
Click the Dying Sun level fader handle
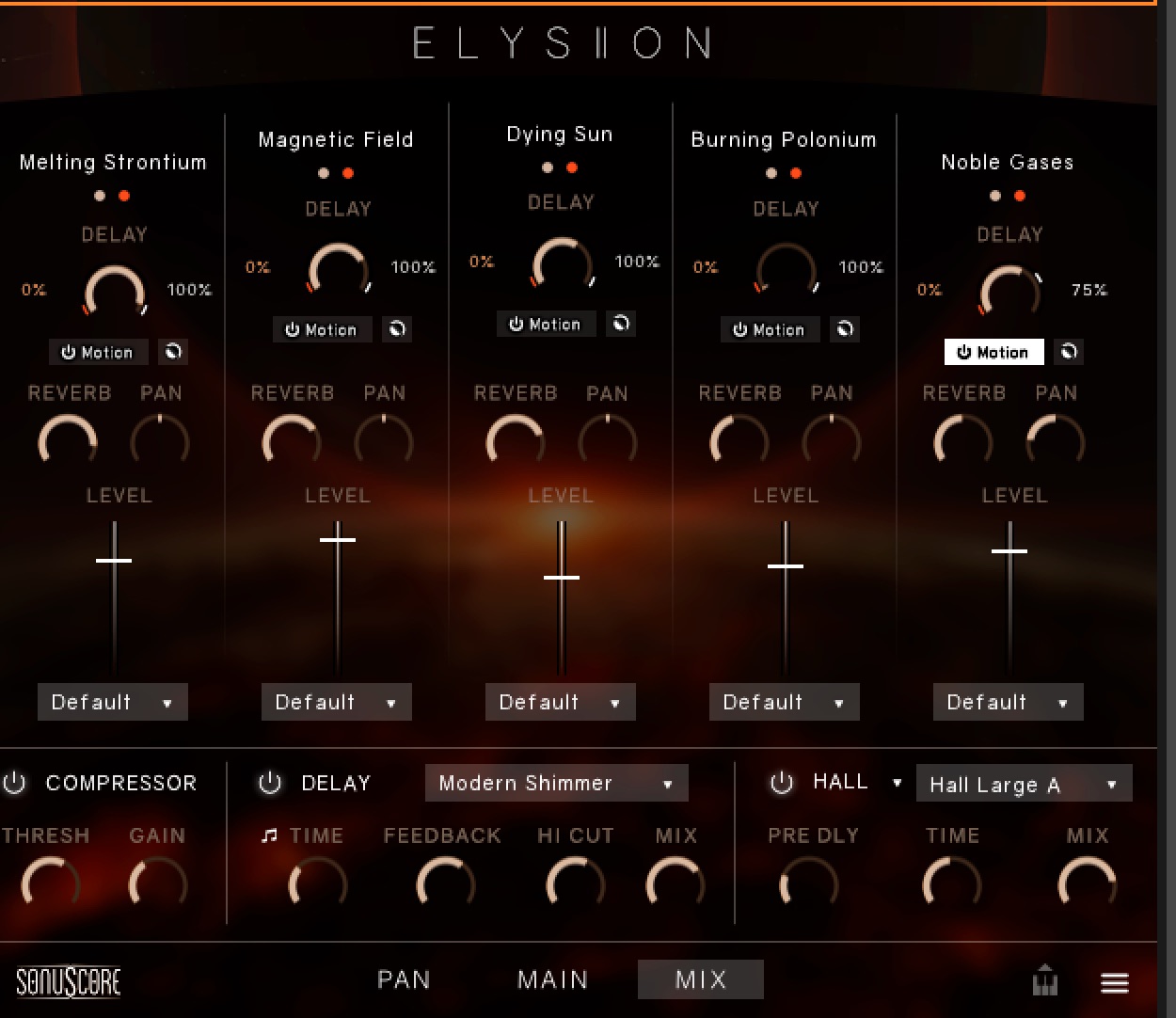click(562, 577)
